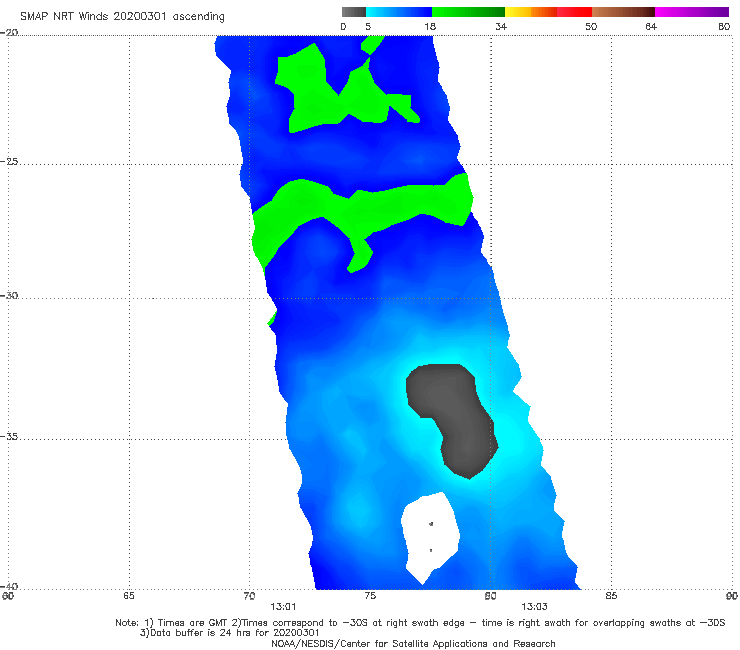
Task: Click the colorbar label '0'
Action: [344, 27]
